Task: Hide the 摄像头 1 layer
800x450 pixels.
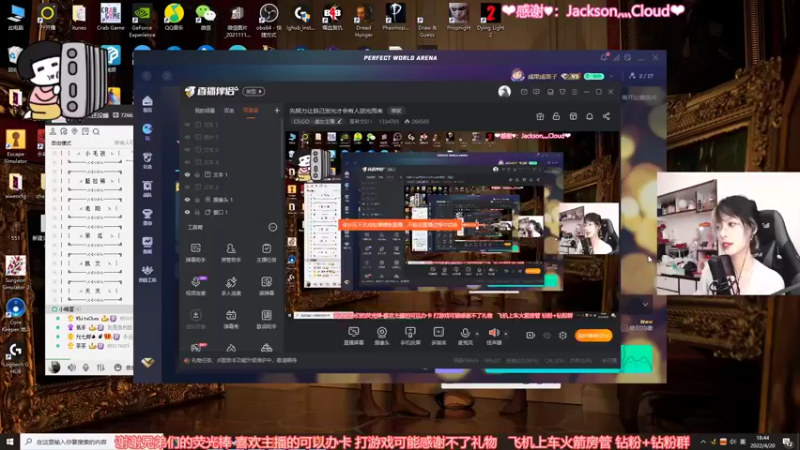Action: [187, 199]
